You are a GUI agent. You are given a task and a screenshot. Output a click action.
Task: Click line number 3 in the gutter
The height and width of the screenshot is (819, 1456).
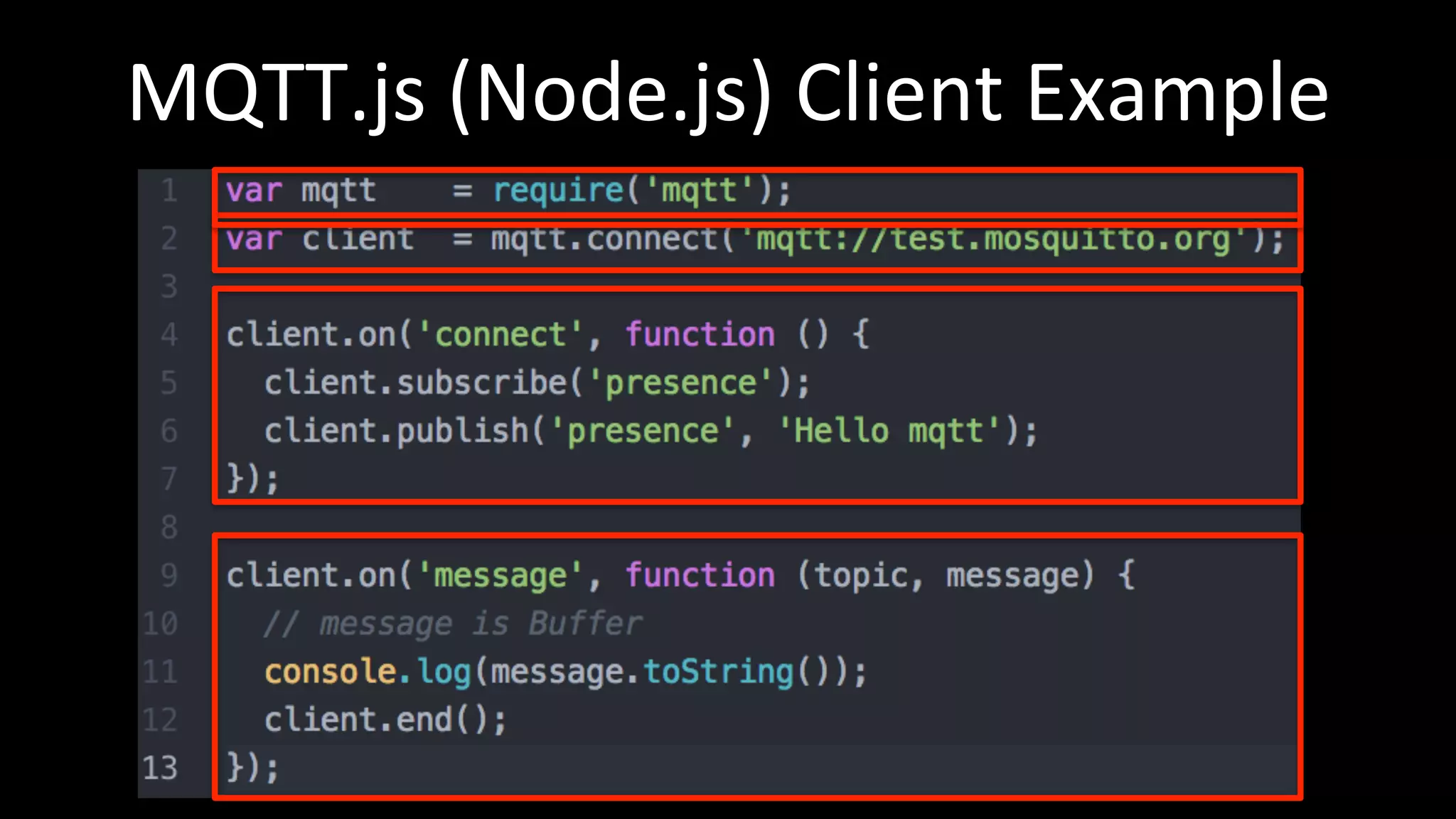click(x=169, y=287)
